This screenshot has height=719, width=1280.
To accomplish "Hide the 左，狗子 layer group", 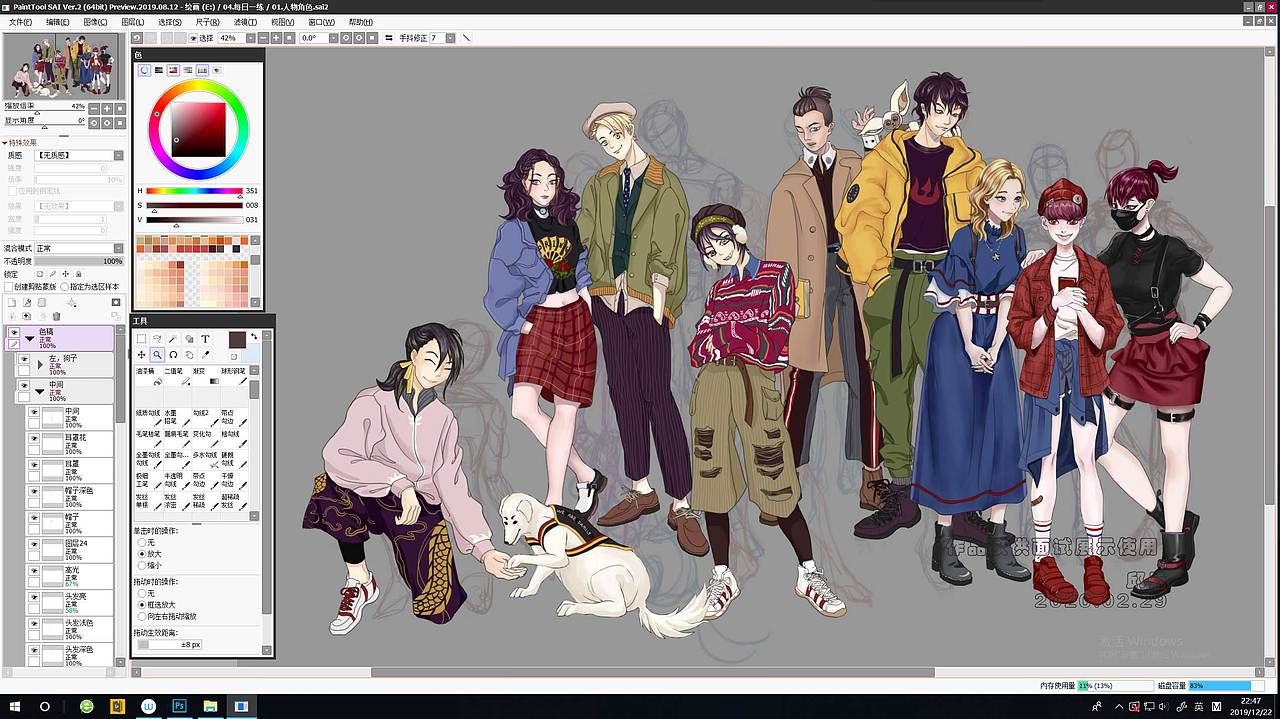I will pos(24,358).
